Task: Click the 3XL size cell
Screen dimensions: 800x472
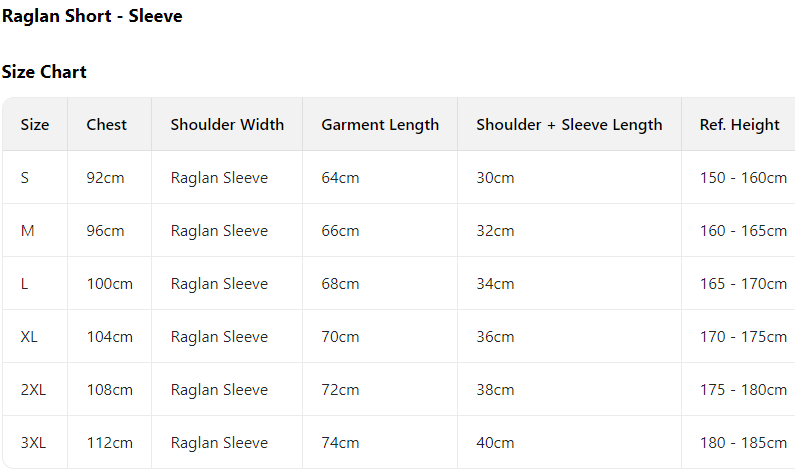Action: point(33,443)
